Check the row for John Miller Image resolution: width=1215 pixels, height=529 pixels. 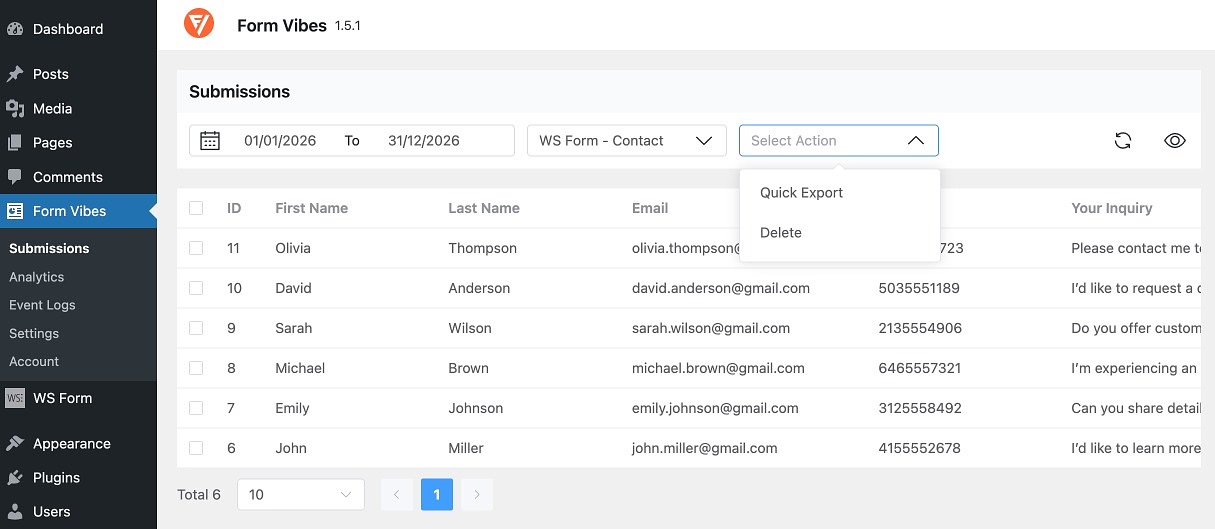[x=196, y=448]
